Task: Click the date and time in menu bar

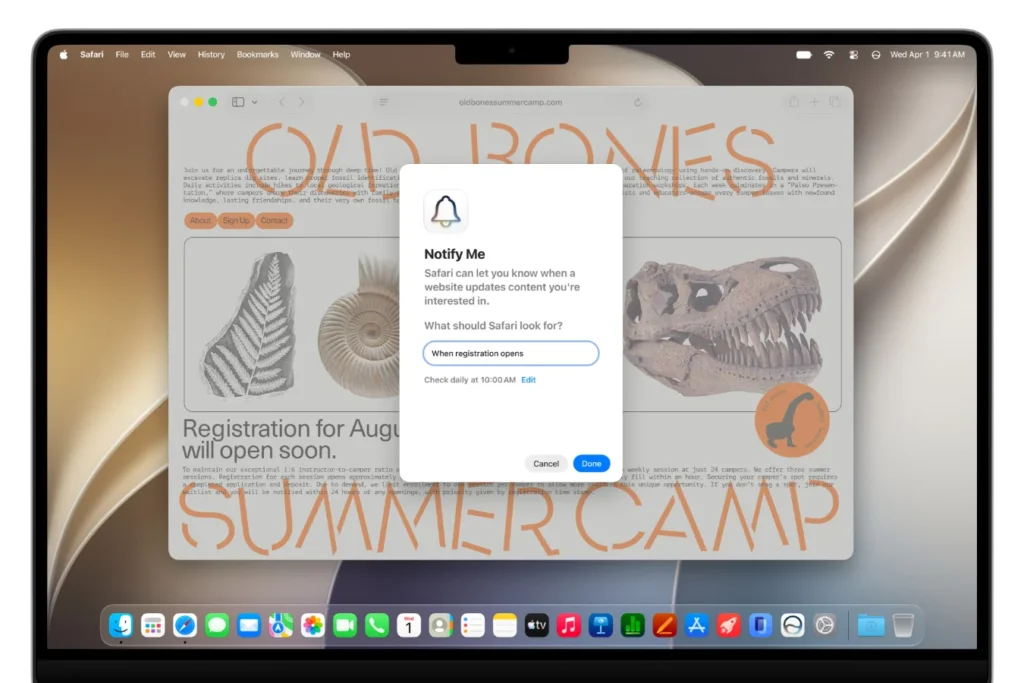Action: pos(927,55)
